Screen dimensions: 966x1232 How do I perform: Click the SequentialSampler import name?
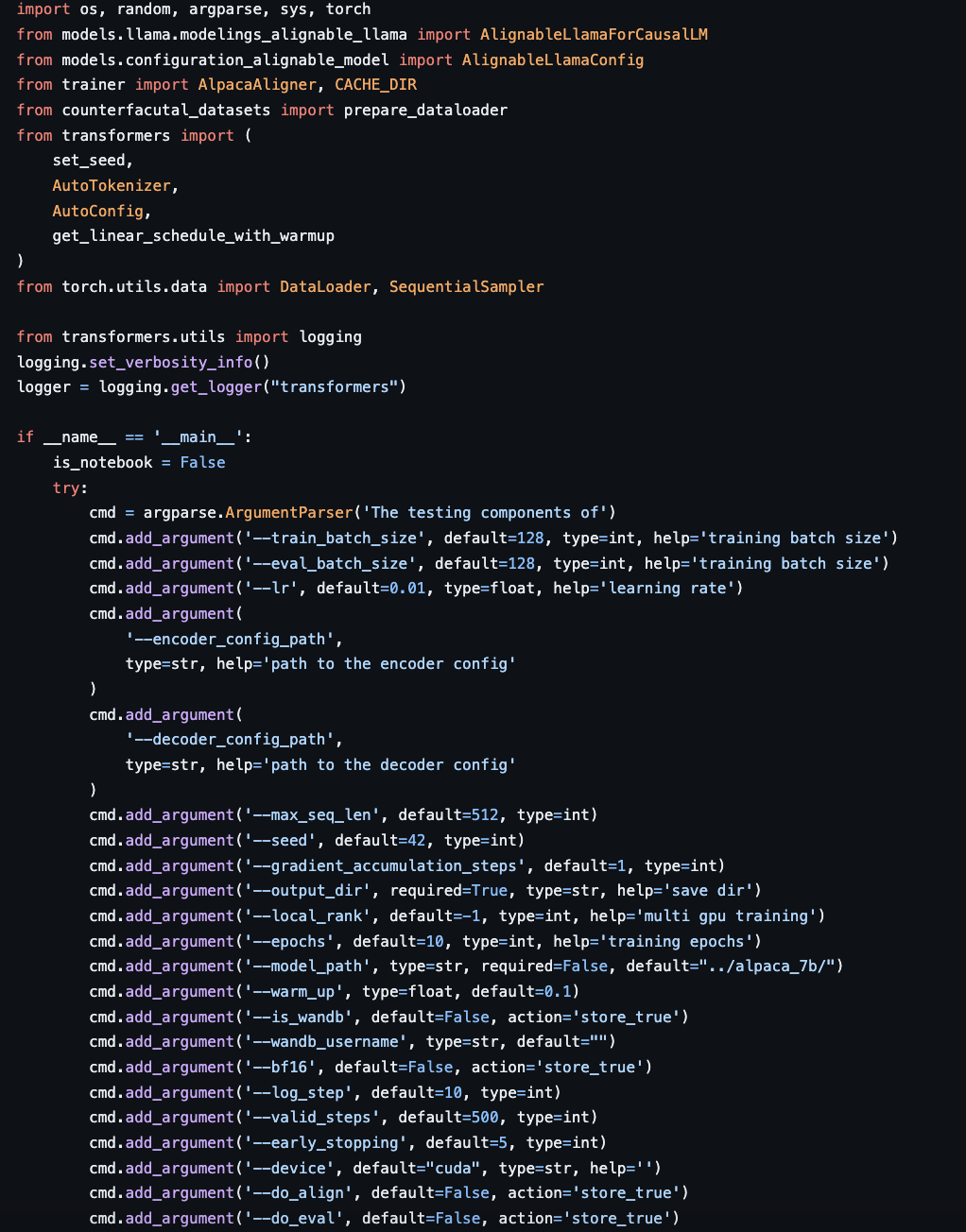pyautogui.click(x=466, y=286)
